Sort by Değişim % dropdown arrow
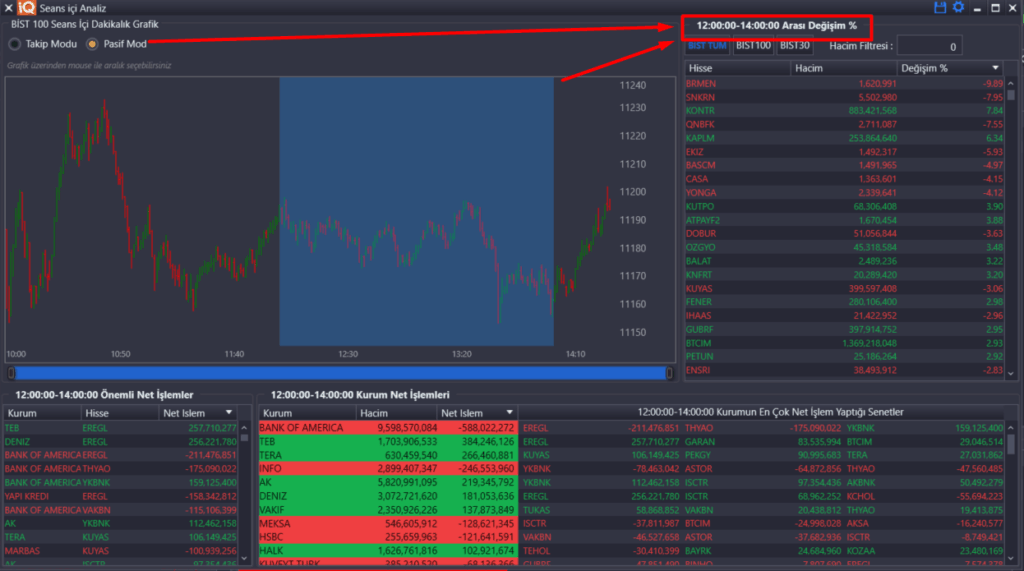 [995, 68]
